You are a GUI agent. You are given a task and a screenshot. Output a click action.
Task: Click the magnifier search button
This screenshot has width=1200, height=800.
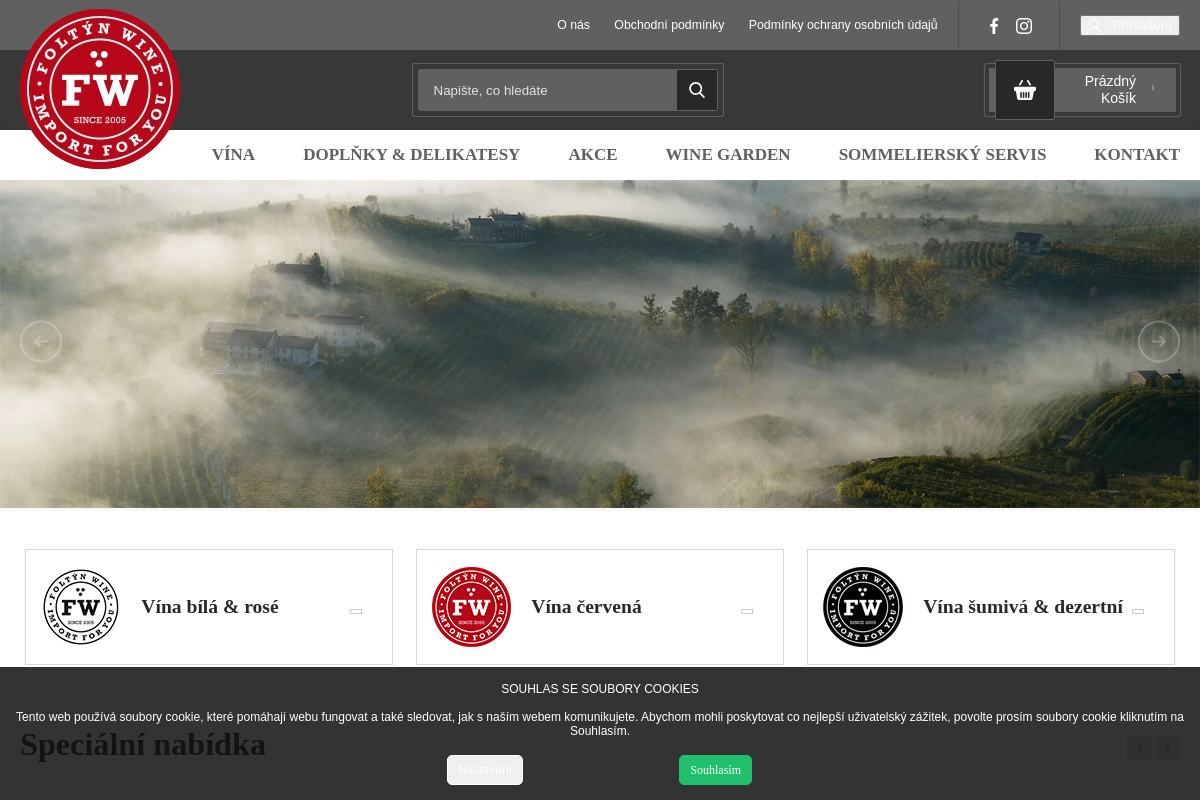[697, 90]
